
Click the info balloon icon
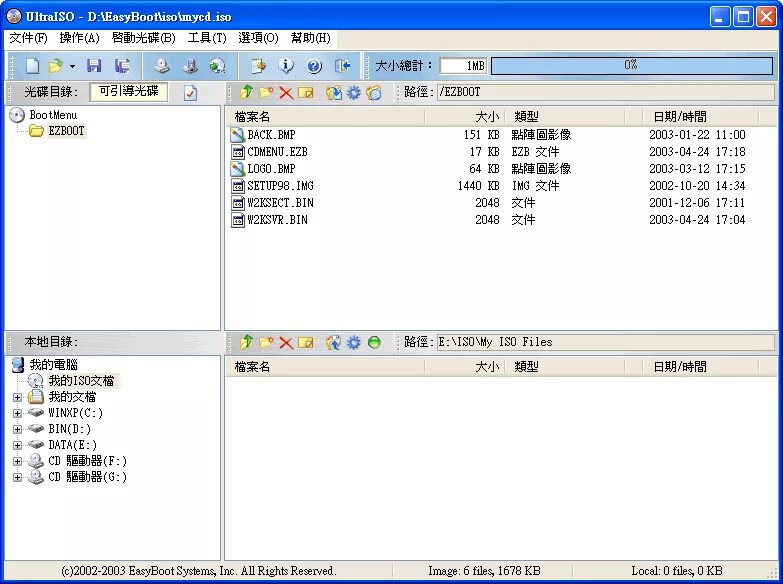pyautogui.click(x=286, y=65)
